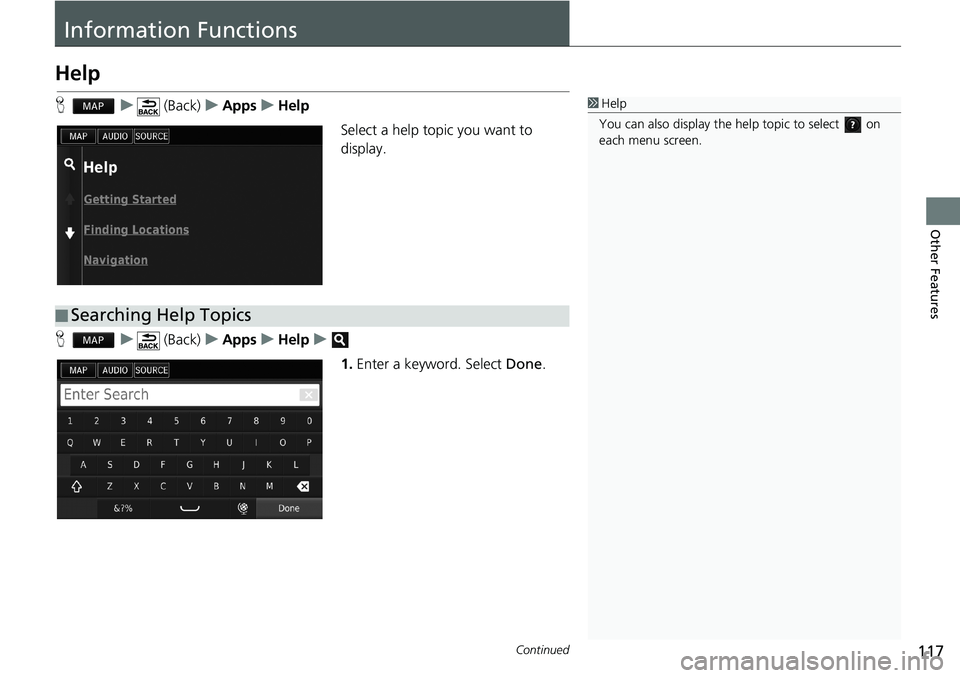This screenshot has width=960, height=678.
Task: Tap the 3 key on keyboard
Action: click(123, 421)
